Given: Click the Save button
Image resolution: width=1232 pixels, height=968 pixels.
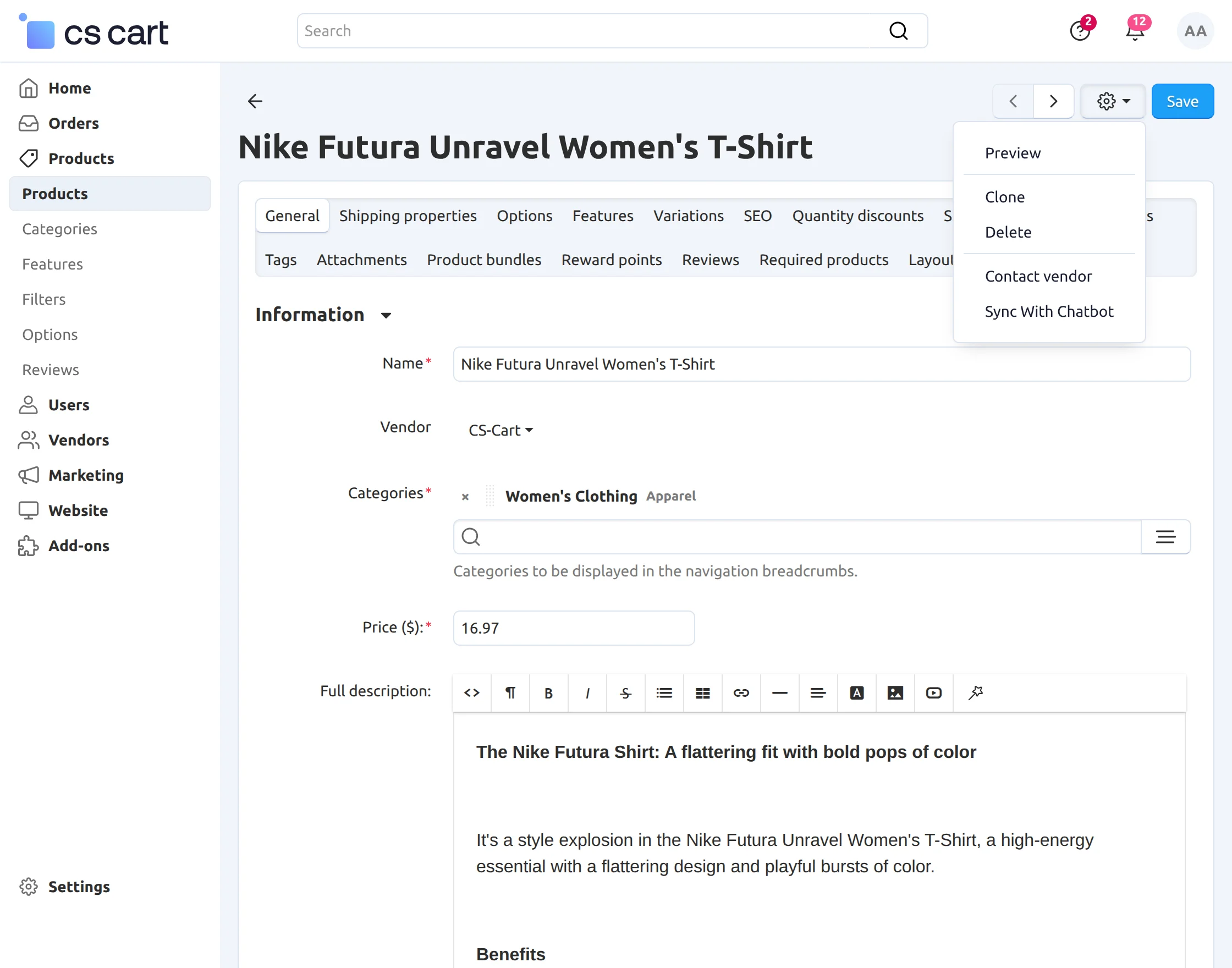Looking at the screenshot, I should click(x=1181, y=101).
